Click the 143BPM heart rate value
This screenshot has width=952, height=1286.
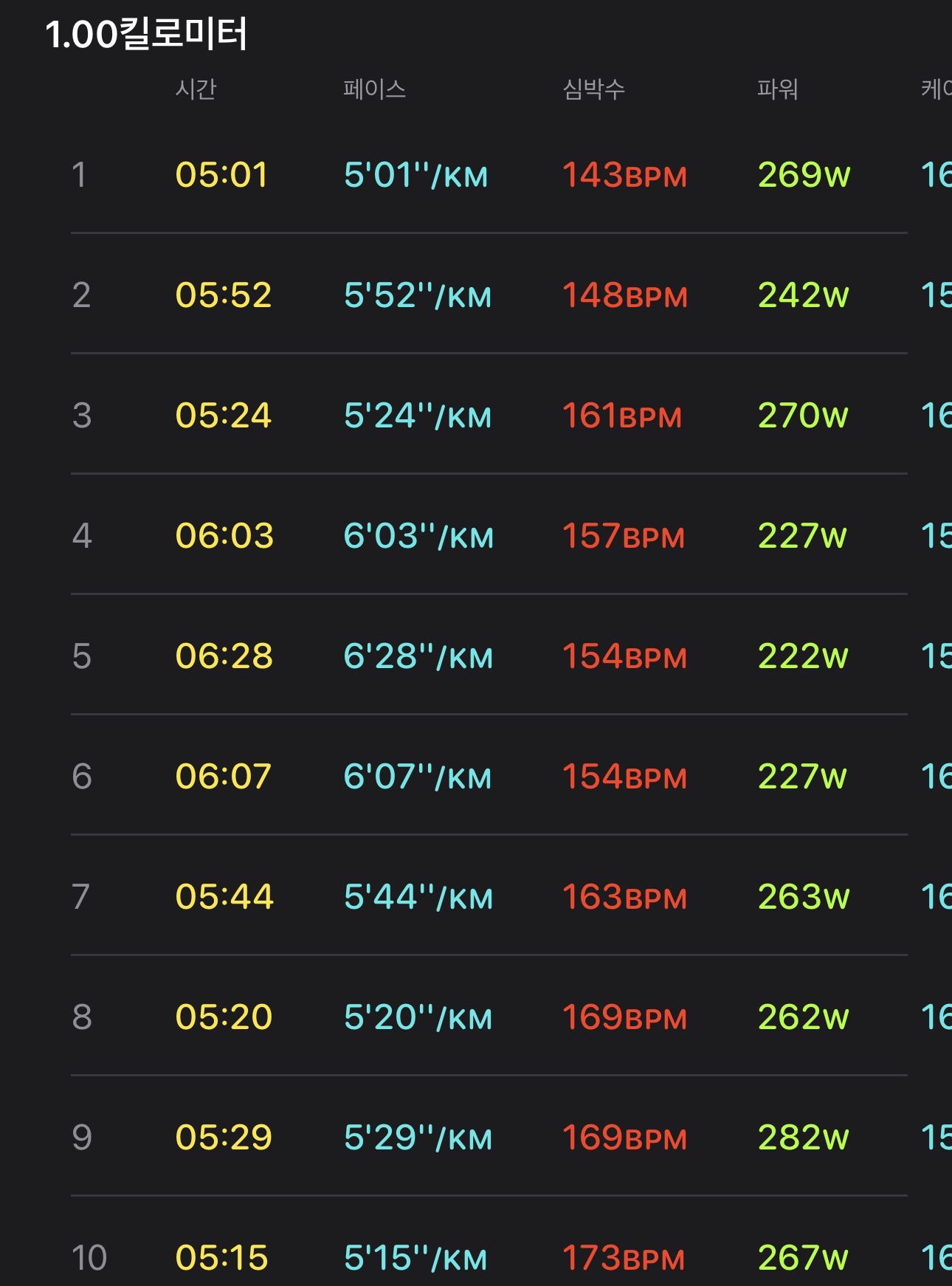click(x=624, y=175)
